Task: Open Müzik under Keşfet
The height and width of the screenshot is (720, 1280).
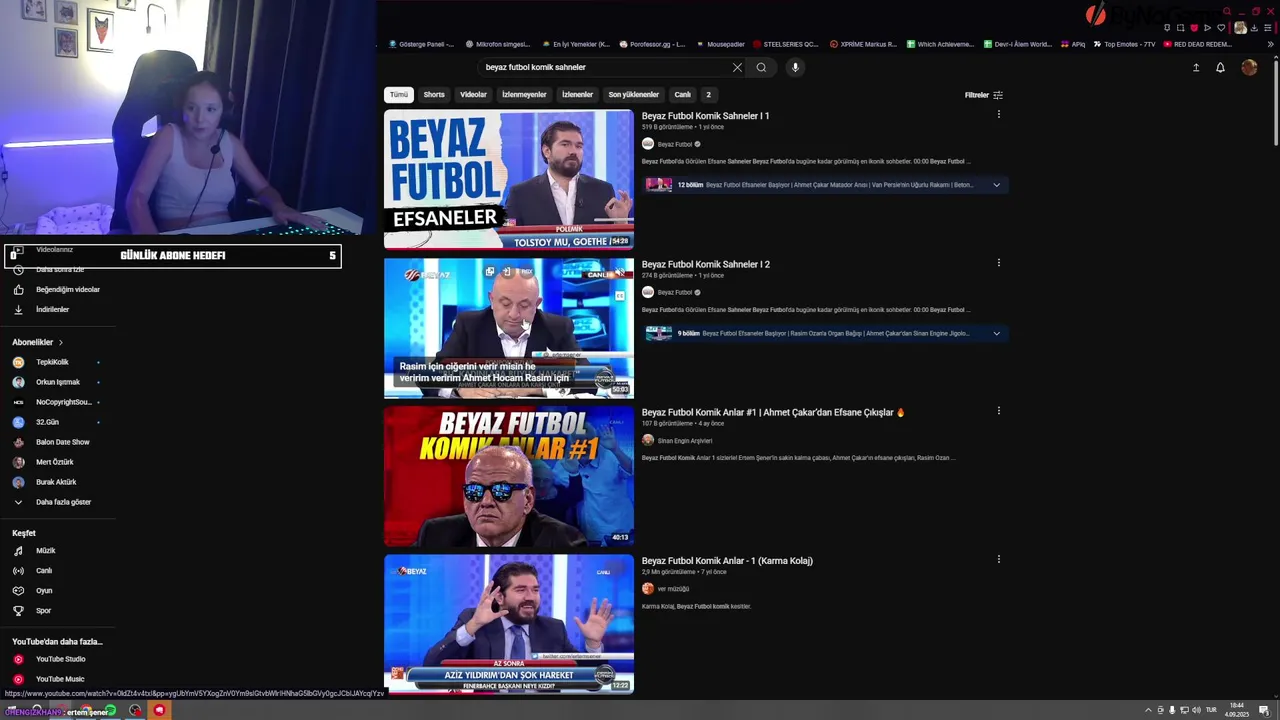Action: pos(34,550)
